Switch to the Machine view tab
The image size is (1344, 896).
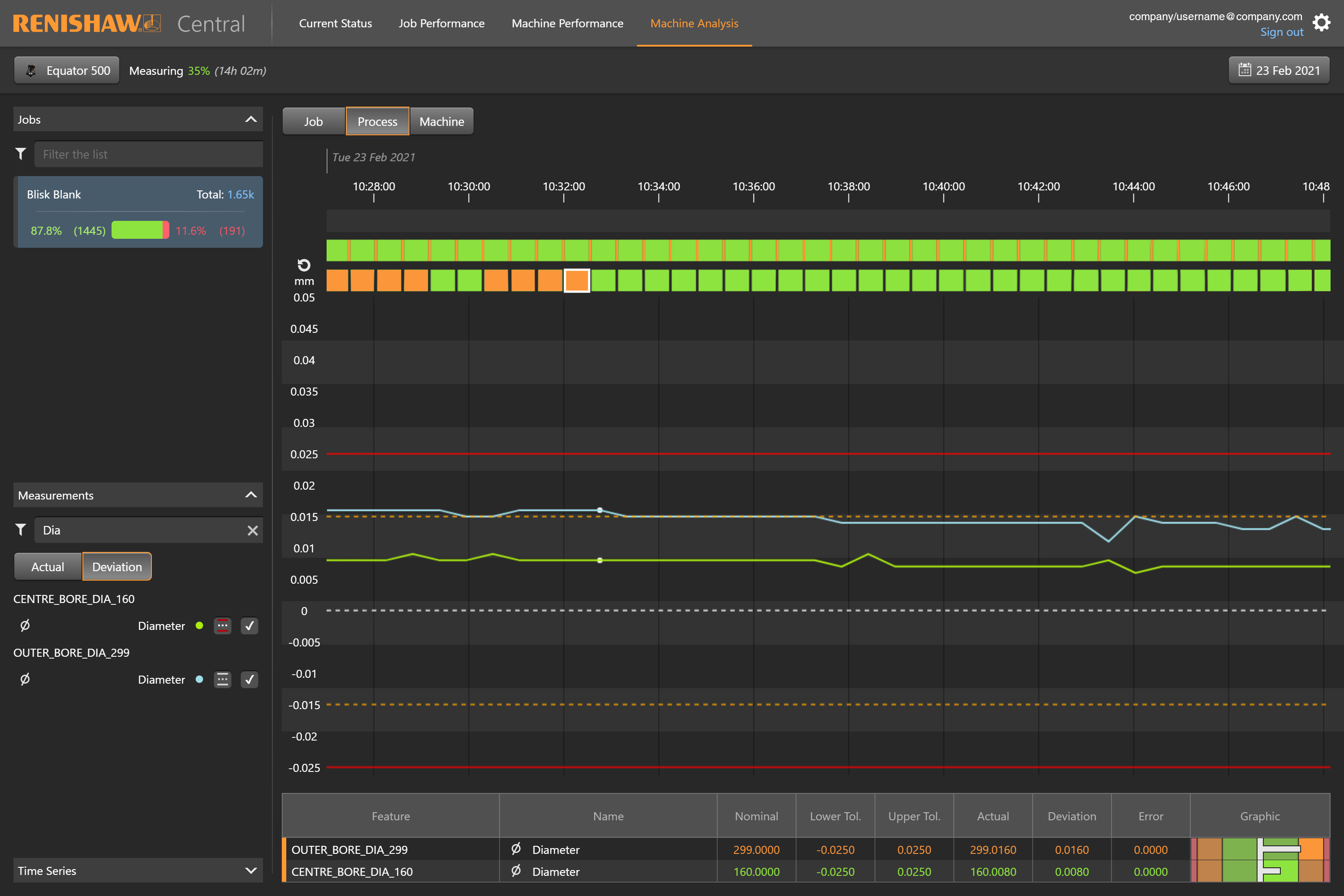click(x=442, y=122)
